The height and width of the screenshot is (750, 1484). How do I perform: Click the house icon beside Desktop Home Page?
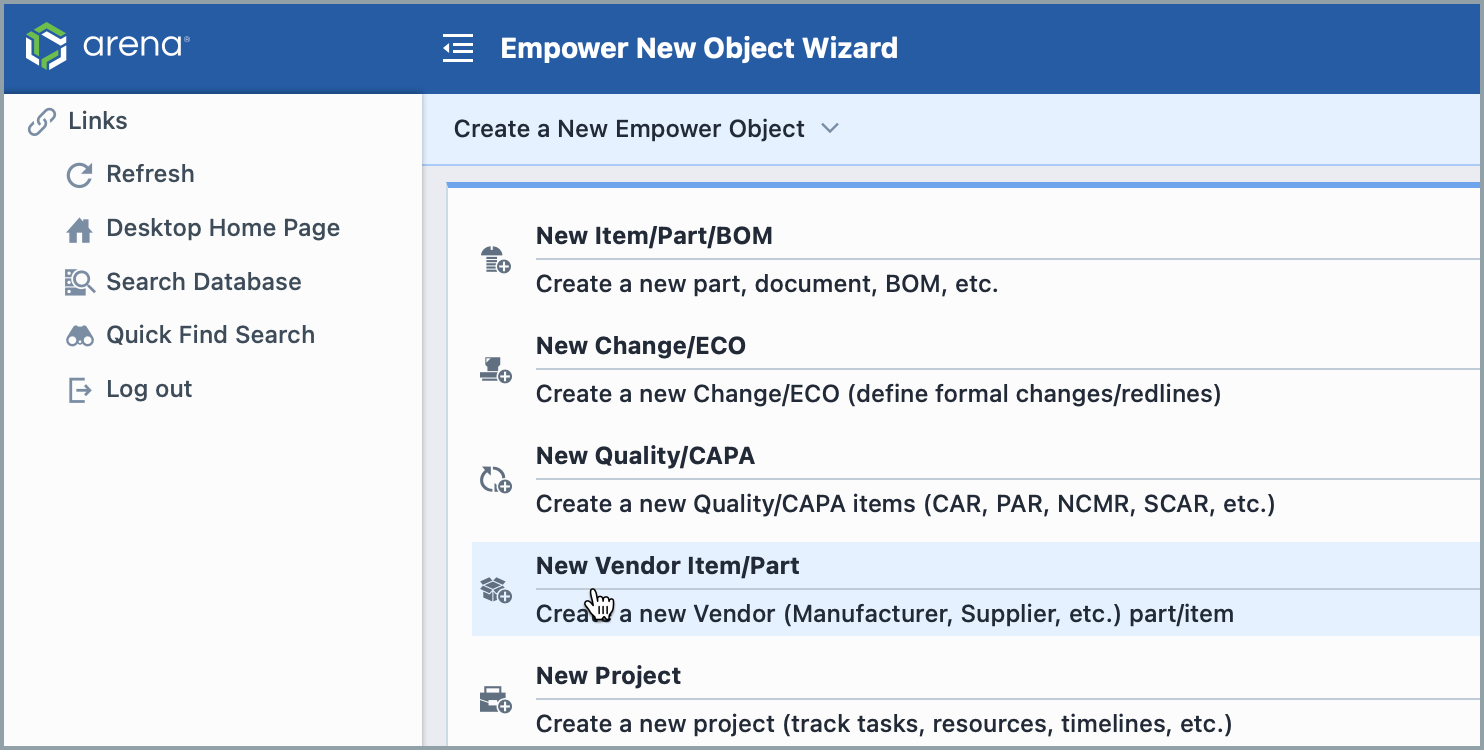tap(79, 227)
